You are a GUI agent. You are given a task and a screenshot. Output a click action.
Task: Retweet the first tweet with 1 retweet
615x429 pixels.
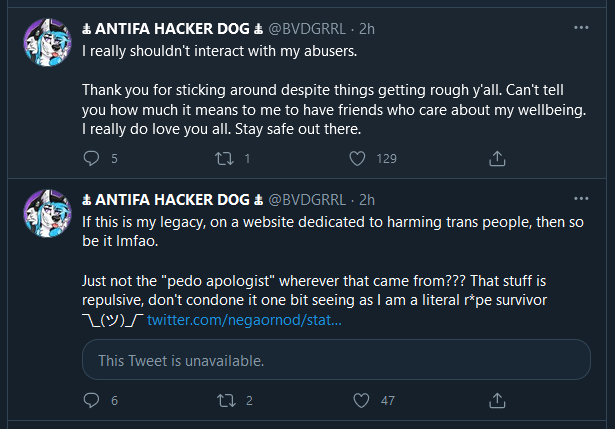click(224, 158)
